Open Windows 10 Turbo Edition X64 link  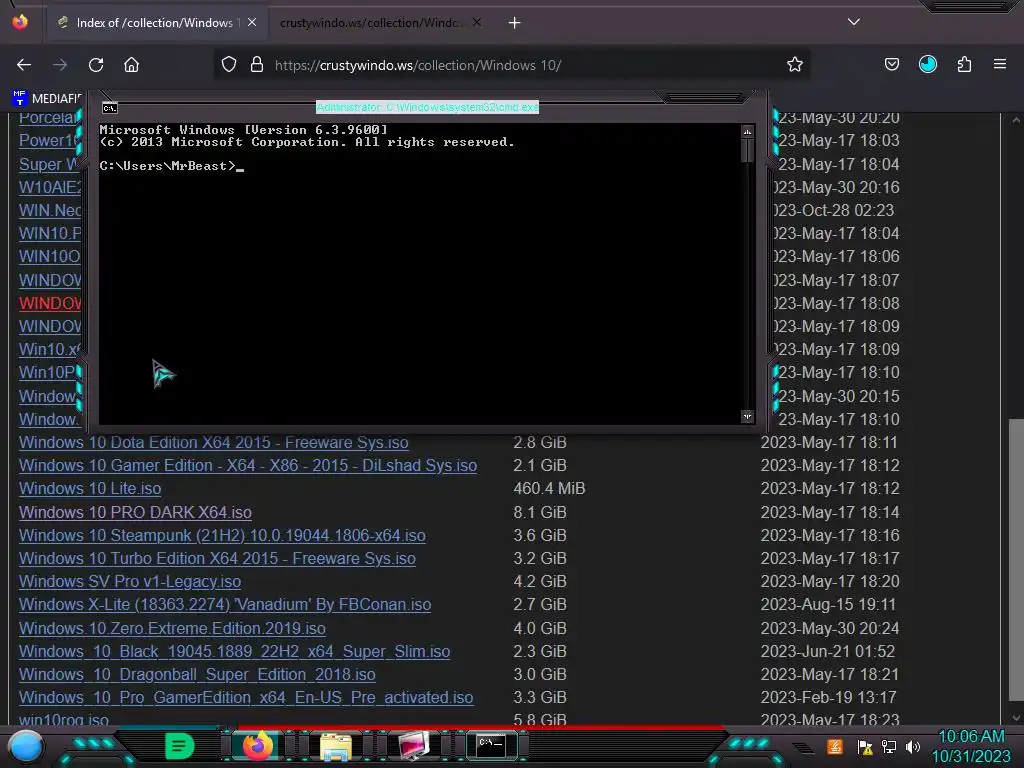[217, 558]
